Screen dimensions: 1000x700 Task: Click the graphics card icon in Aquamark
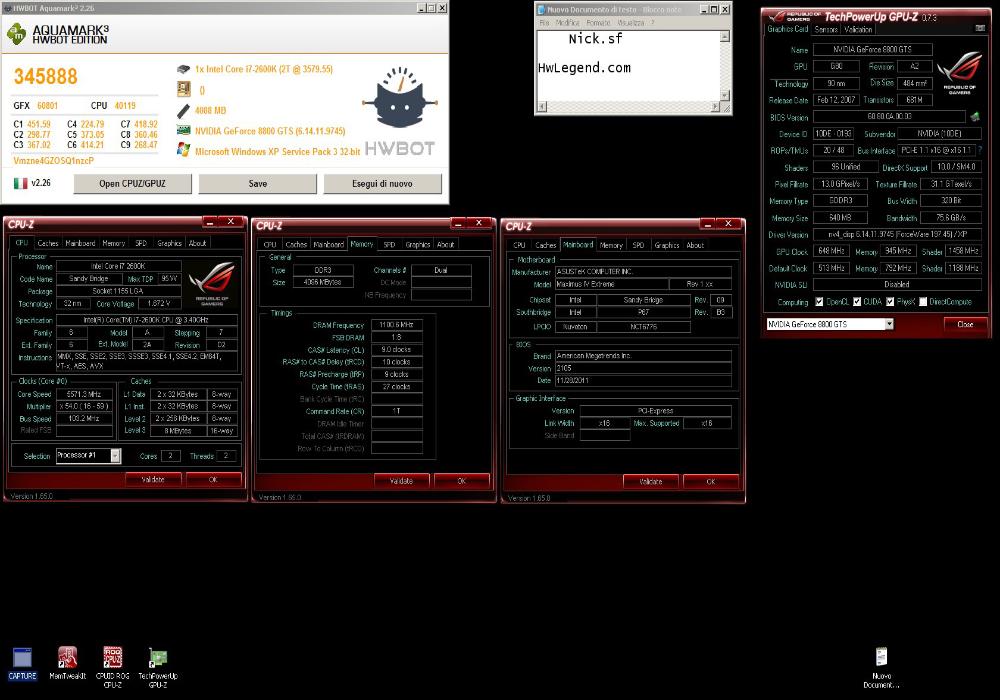coord(184,131)
